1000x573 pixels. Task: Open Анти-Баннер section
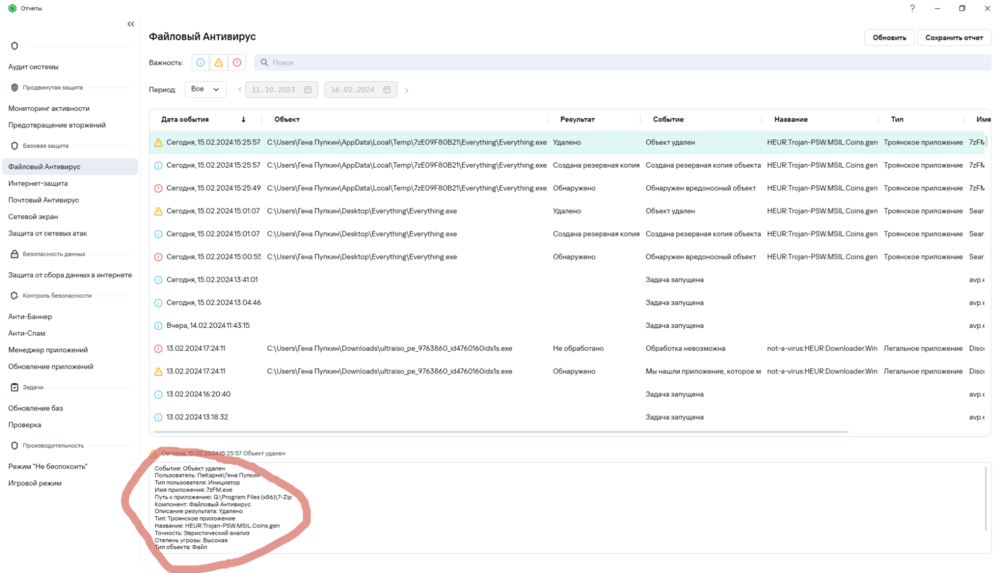point(30,316)
